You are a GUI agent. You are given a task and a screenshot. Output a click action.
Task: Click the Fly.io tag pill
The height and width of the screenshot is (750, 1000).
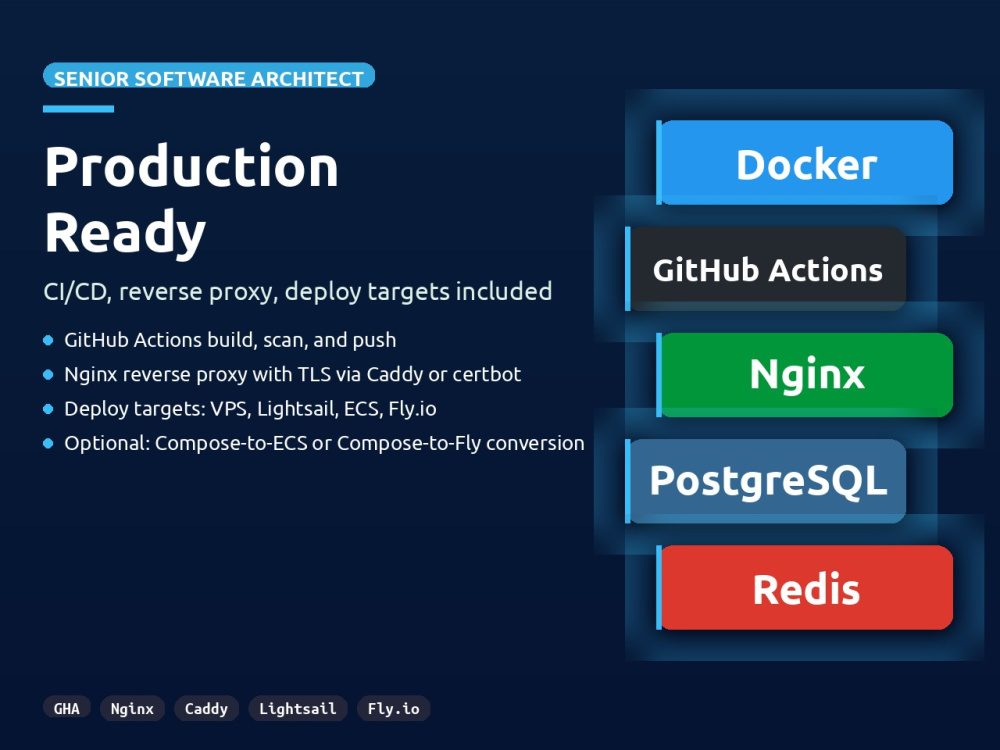[393, 709]
